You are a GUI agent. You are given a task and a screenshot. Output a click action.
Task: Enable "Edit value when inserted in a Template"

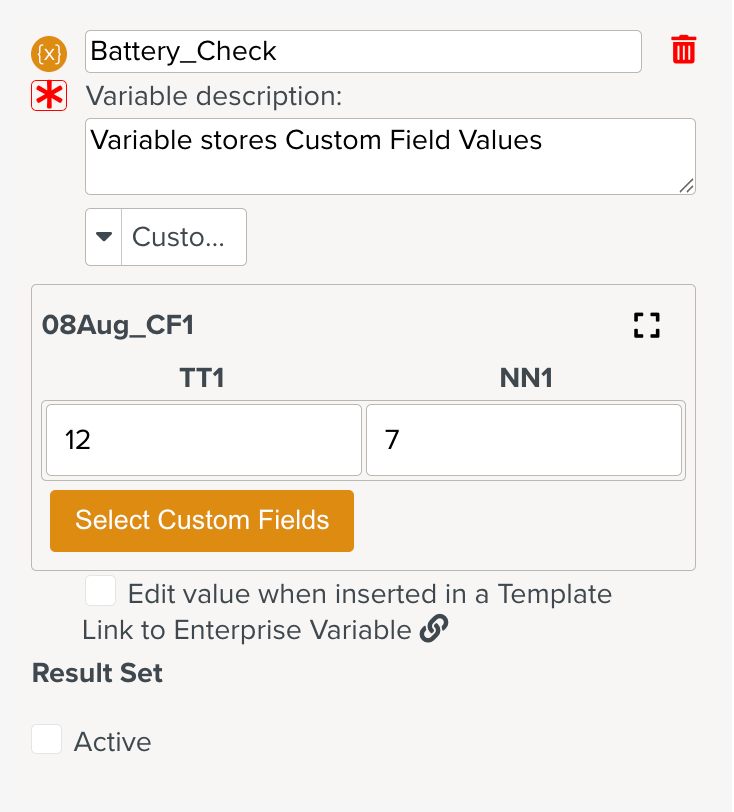pos(100,590)
